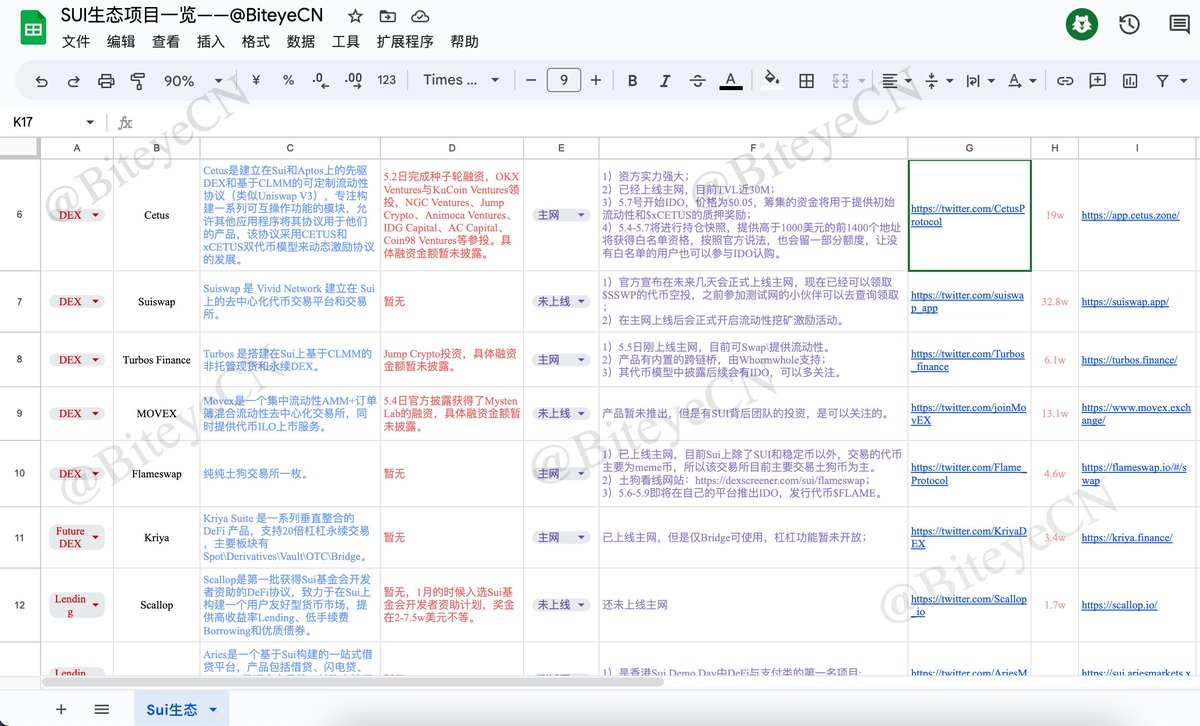1200x726 pixels.
Task: Insert a link using the chain icon
Action: coord(1065,81)
